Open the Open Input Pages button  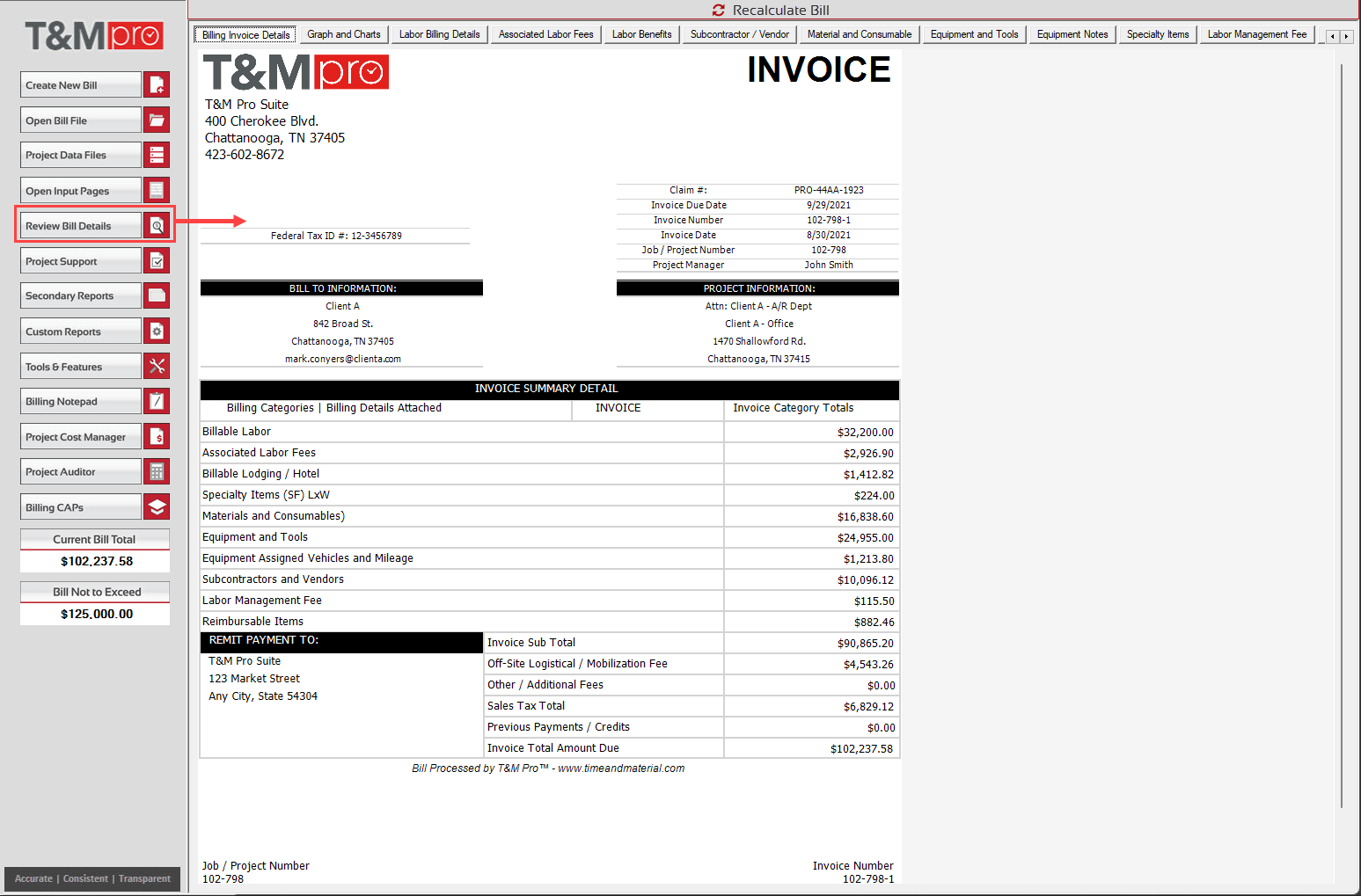[81, 191]
